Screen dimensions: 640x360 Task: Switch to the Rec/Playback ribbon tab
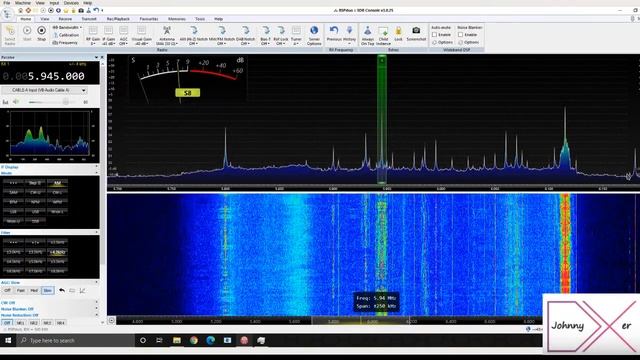tap(118, 19)
